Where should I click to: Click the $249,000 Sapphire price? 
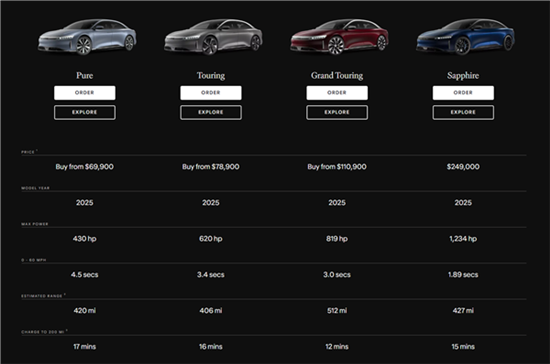[463, 167]
